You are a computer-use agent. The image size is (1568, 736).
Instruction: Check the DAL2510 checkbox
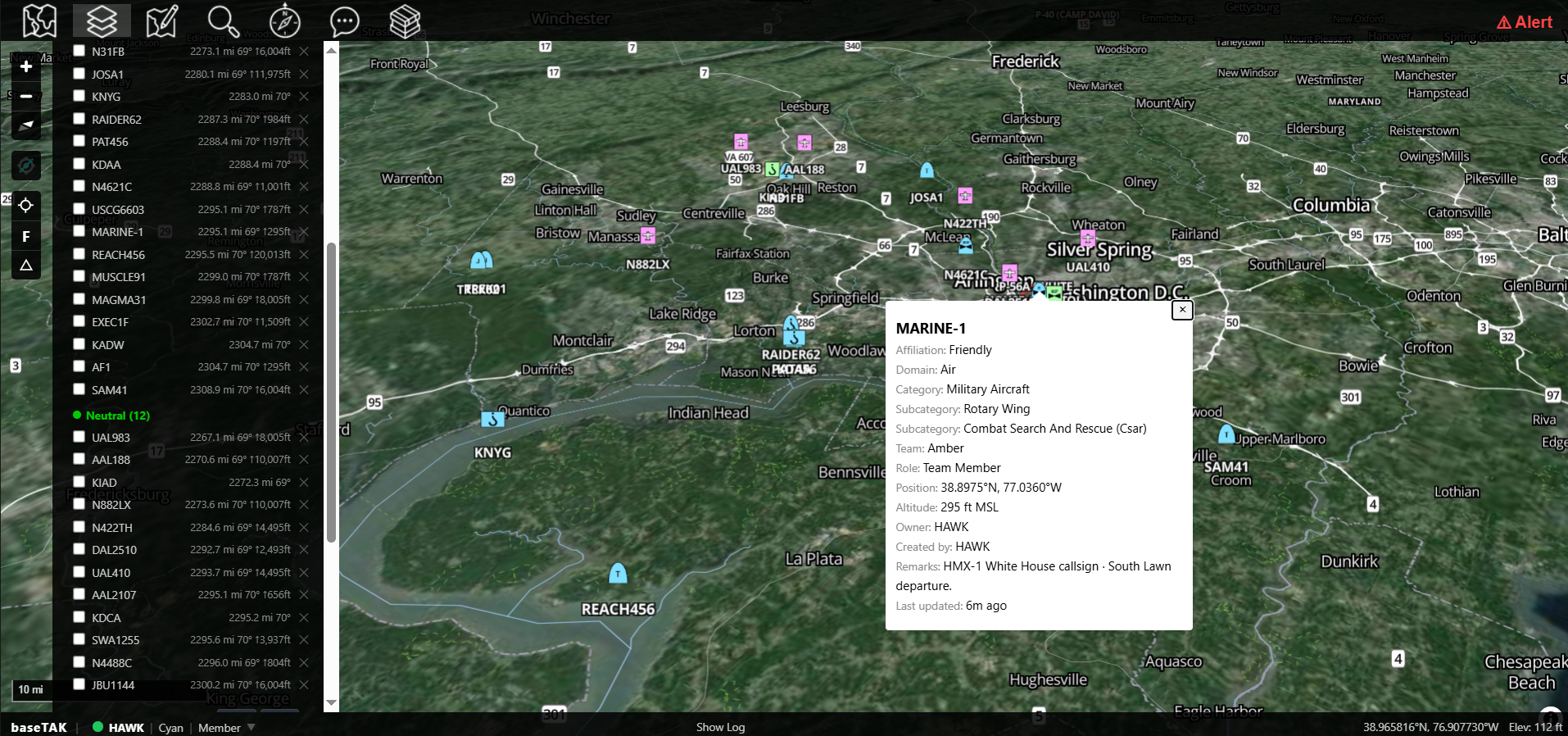[x=79, y=549]
